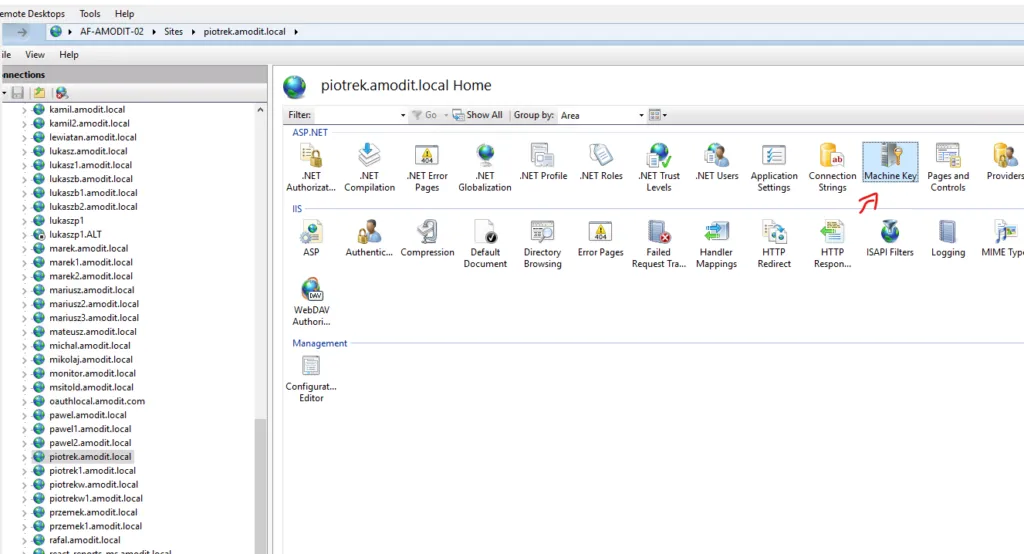Open WebDAV Authoring Rules feature
This screenshot has width=1024, height=554.
coord(311,302)
